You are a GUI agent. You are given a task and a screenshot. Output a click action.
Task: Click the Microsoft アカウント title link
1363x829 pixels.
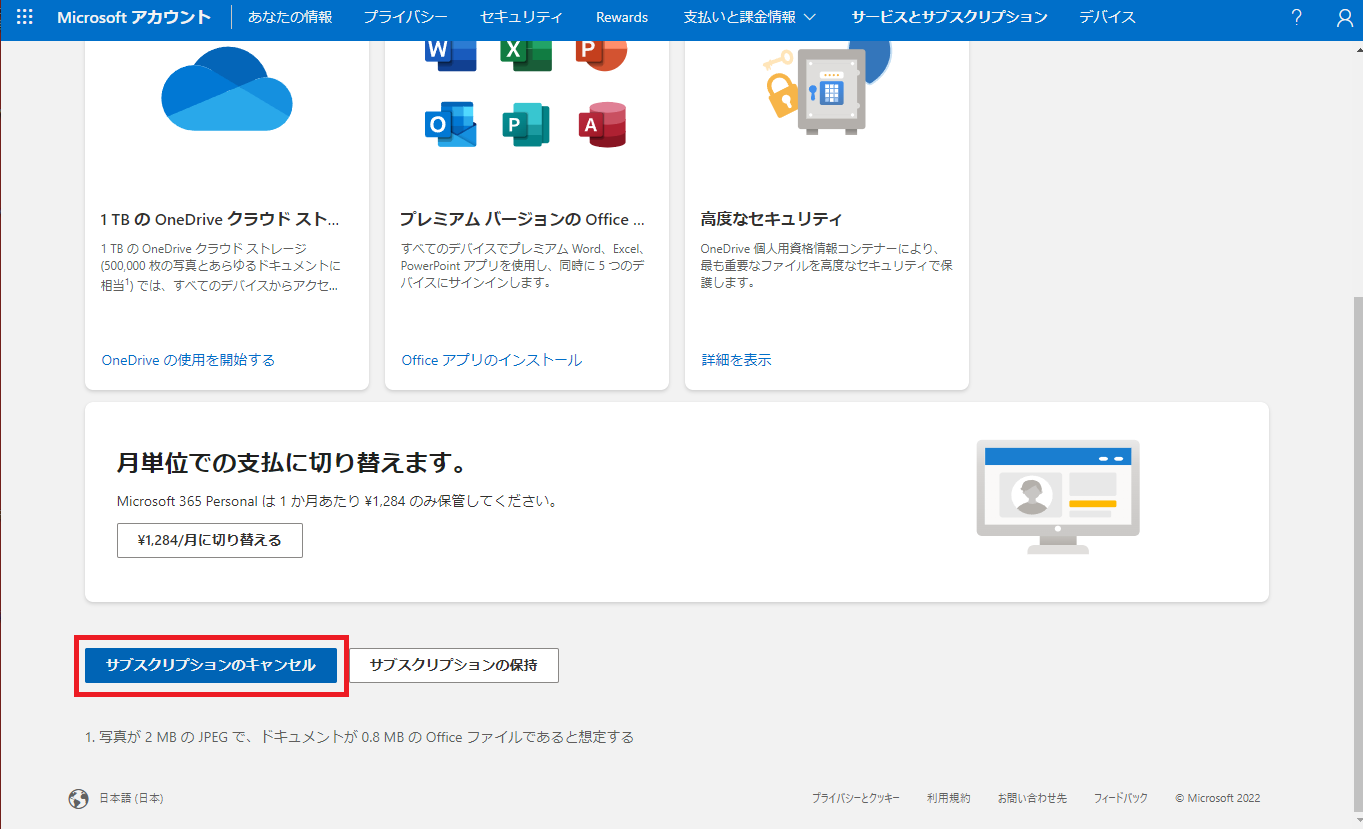pos(134,17)
